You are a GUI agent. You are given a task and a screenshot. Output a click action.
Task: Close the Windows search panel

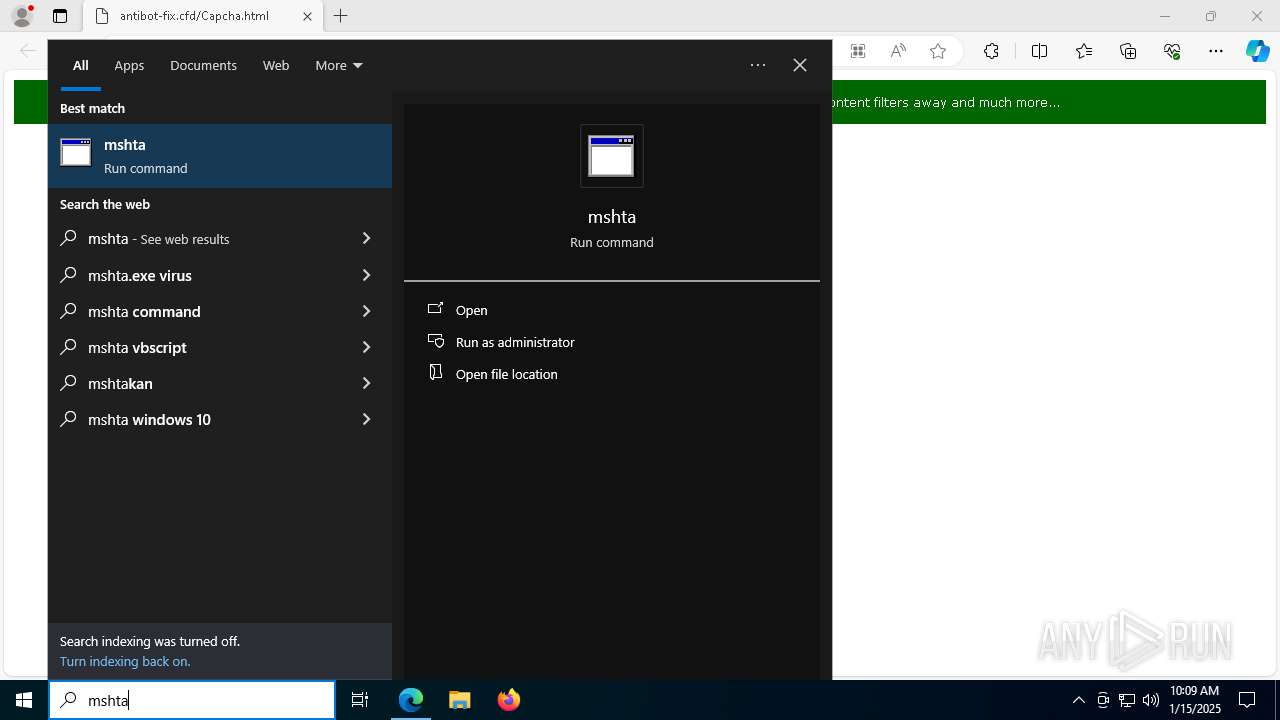click(800, 65)
